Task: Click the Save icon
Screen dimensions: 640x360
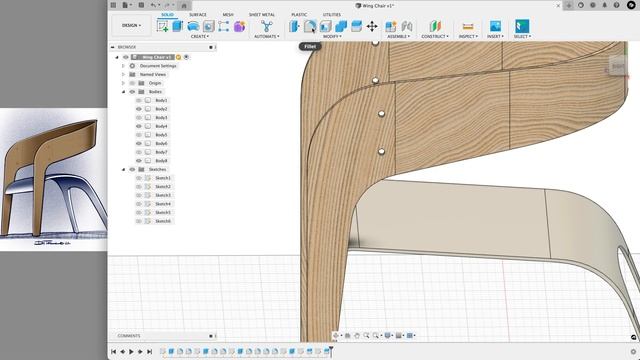Action: [x=141, y=5]
